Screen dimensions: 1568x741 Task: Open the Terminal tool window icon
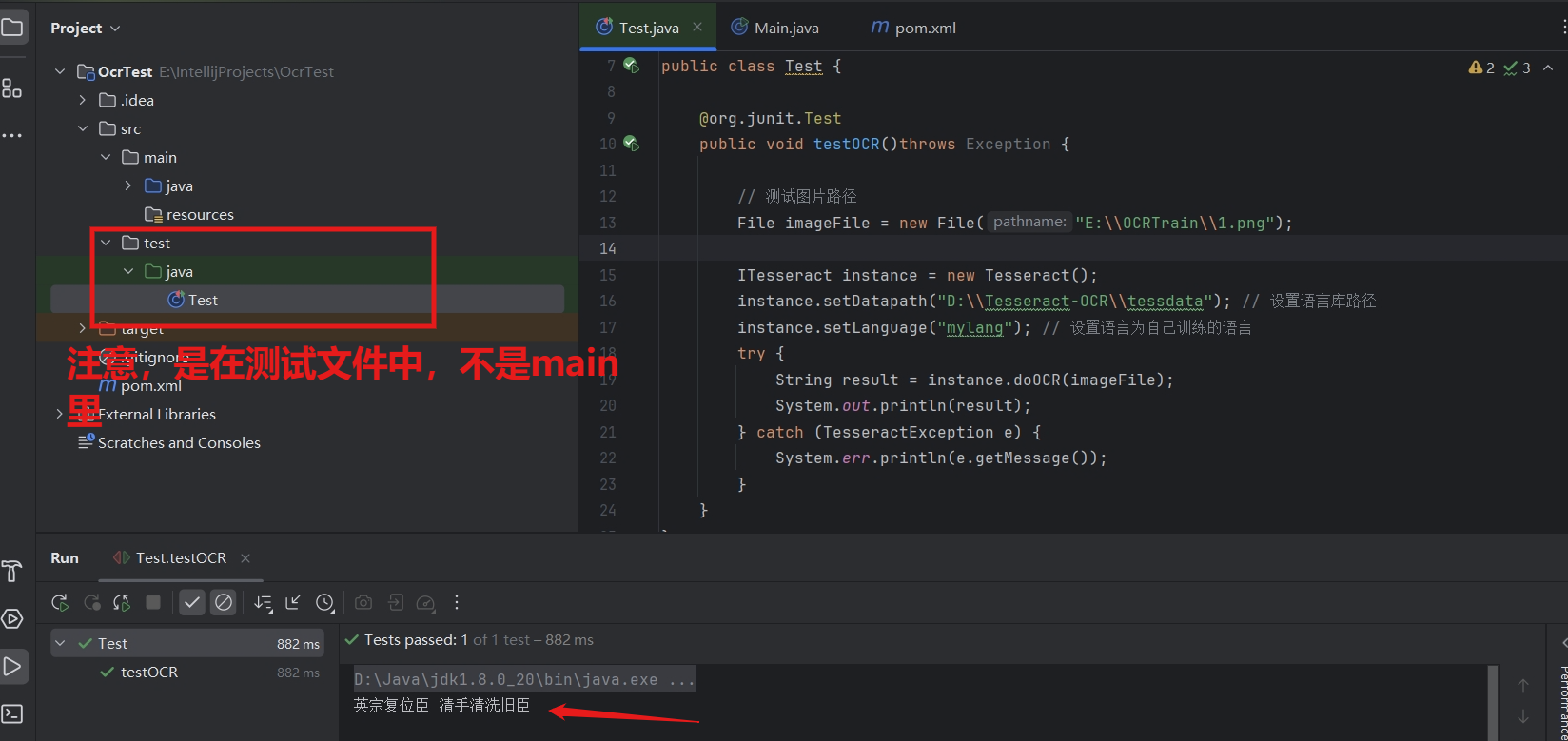12,713
